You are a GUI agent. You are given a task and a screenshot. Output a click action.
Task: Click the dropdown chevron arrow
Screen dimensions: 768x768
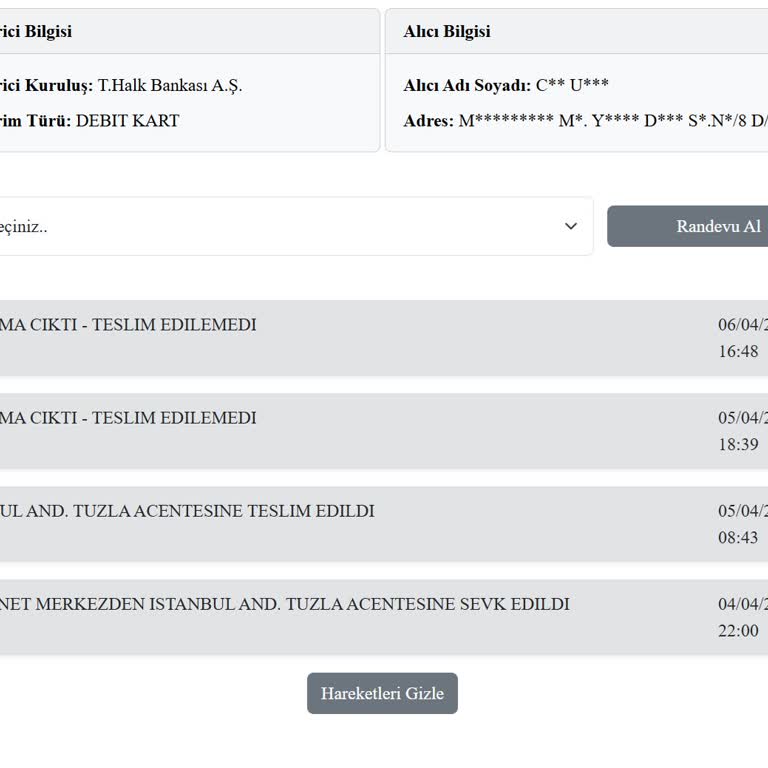571,226
